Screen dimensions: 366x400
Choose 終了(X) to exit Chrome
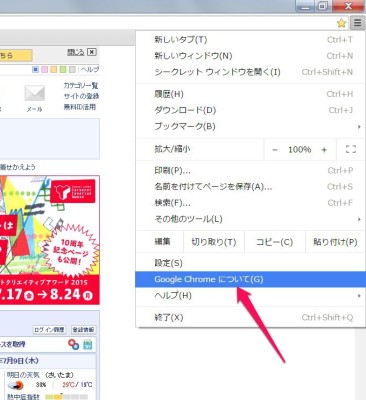[x=250, y=317]
